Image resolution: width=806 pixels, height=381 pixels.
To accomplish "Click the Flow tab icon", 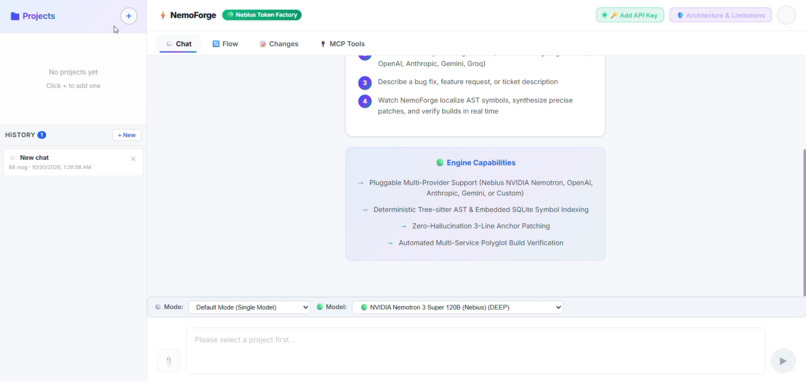I will [x=216, y=44].
